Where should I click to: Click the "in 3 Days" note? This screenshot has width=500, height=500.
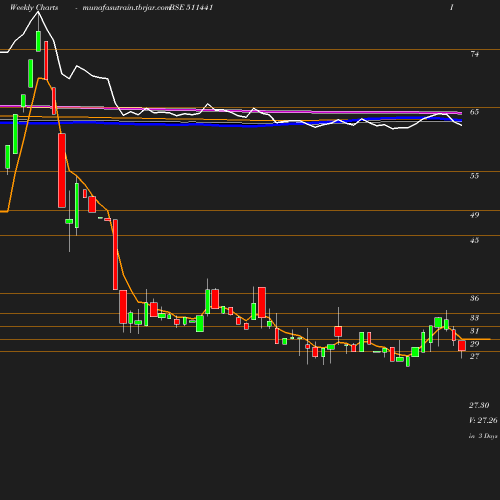(x=483, y=436)
